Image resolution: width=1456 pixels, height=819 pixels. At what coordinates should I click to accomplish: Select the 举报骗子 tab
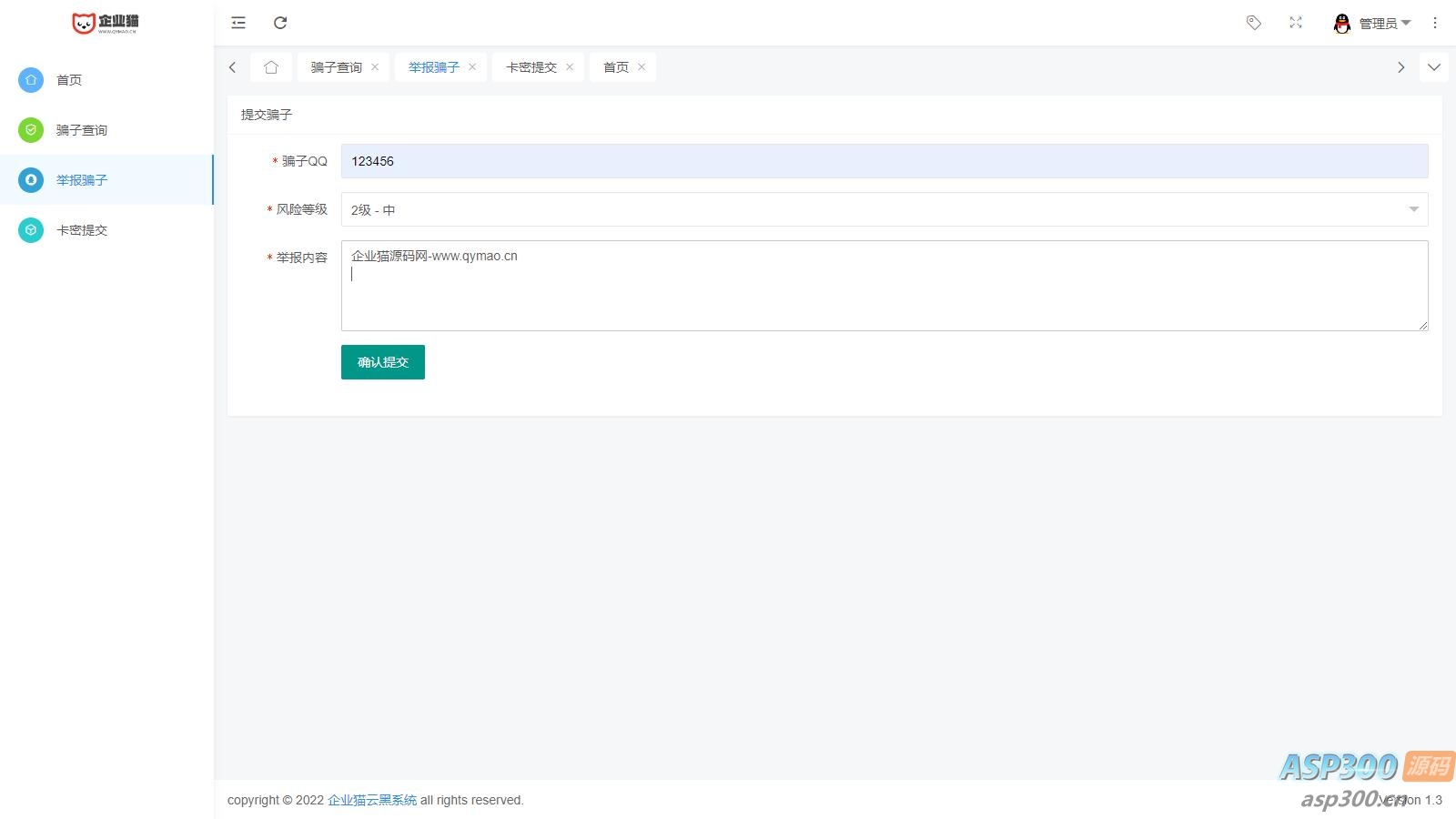click(x=434, y=67)
